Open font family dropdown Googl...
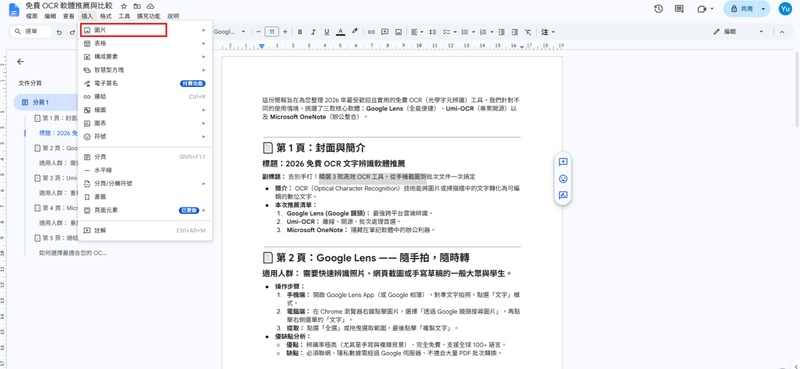800x369 pixels. [x=230, y=32]
